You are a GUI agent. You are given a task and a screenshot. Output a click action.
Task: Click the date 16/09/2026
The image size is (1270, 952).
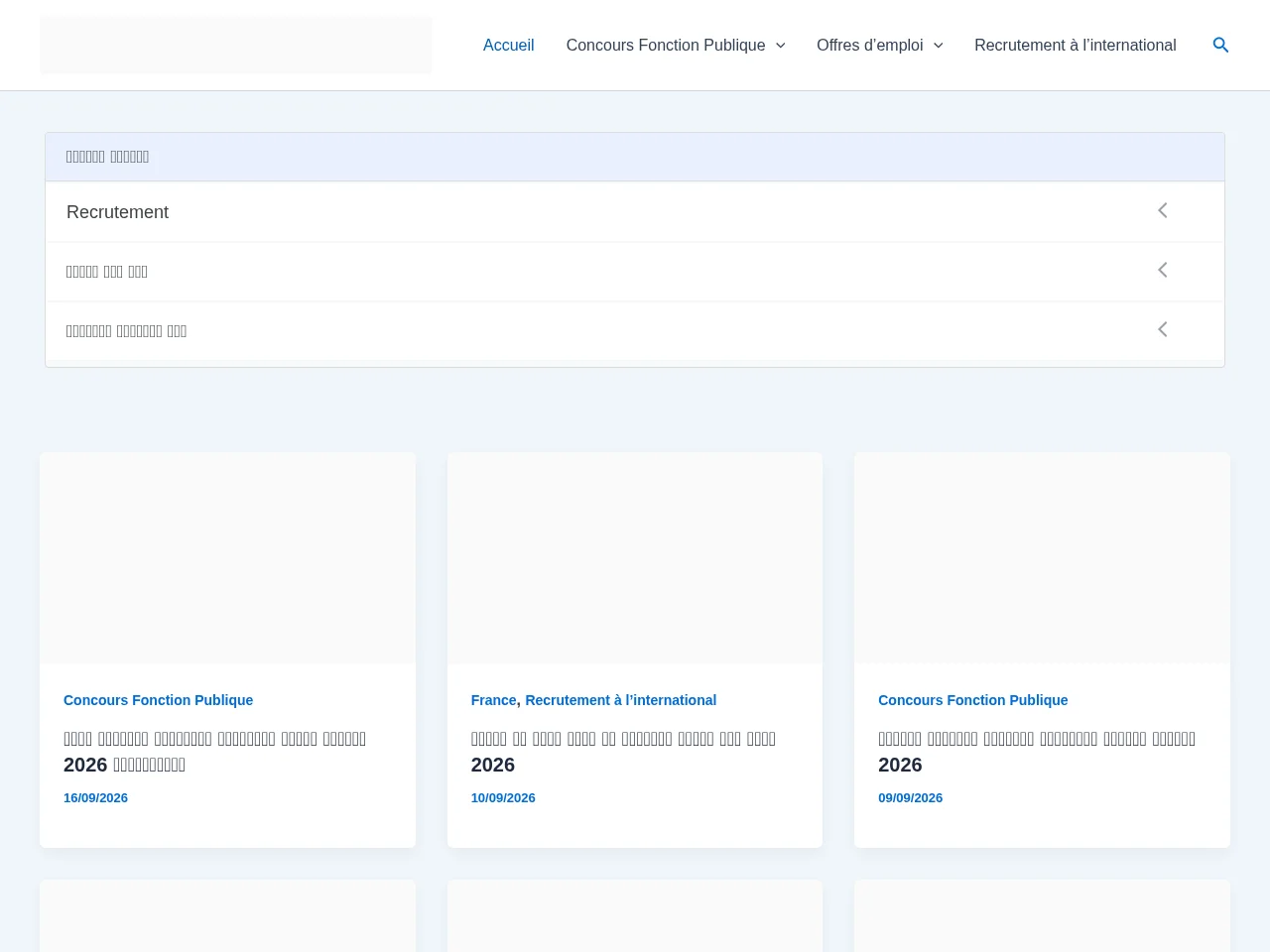[95, 798]
